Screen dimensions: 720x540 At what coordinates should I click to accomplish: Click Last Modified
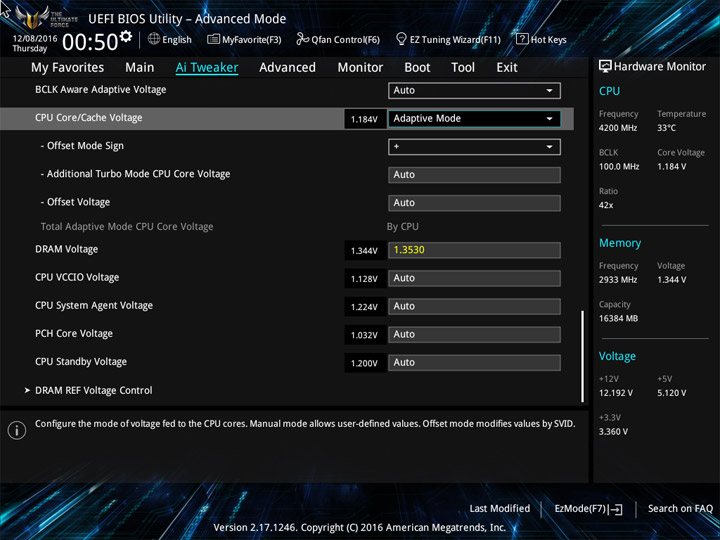point(500,508)
